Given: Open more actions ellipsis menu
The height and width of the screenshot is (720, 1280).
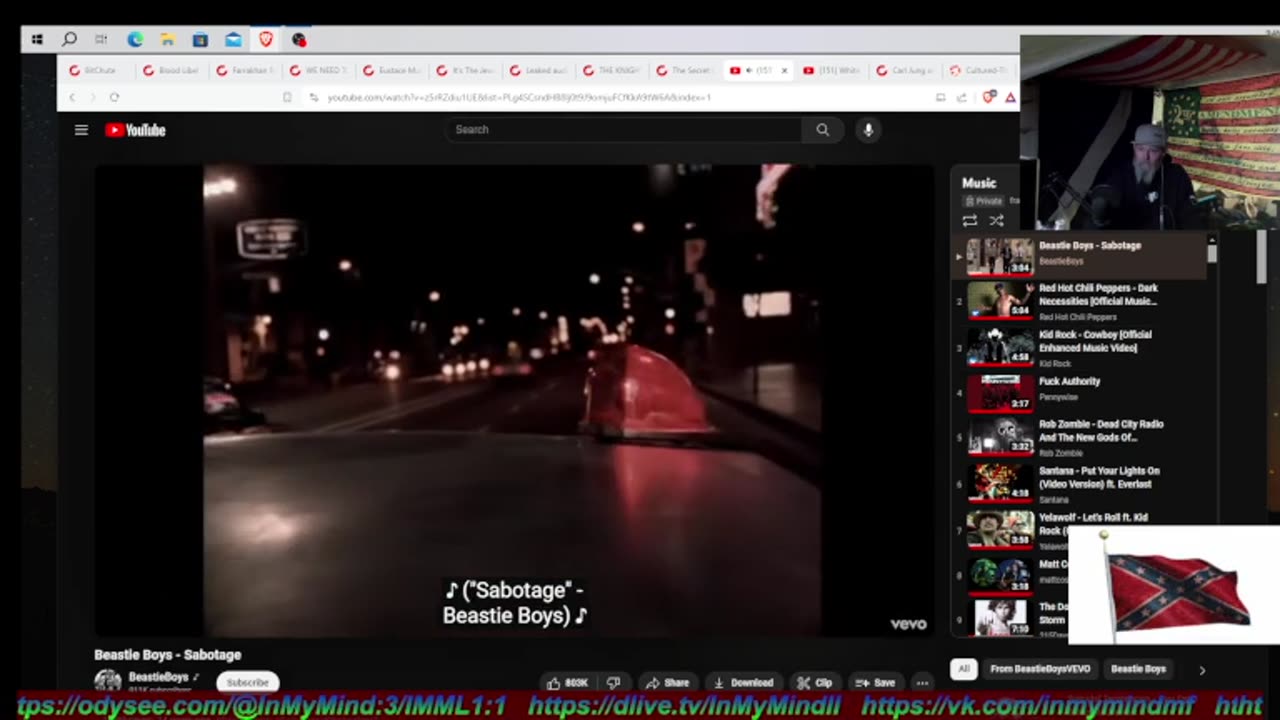Looking at the screenshot, I should coord(922,683).
